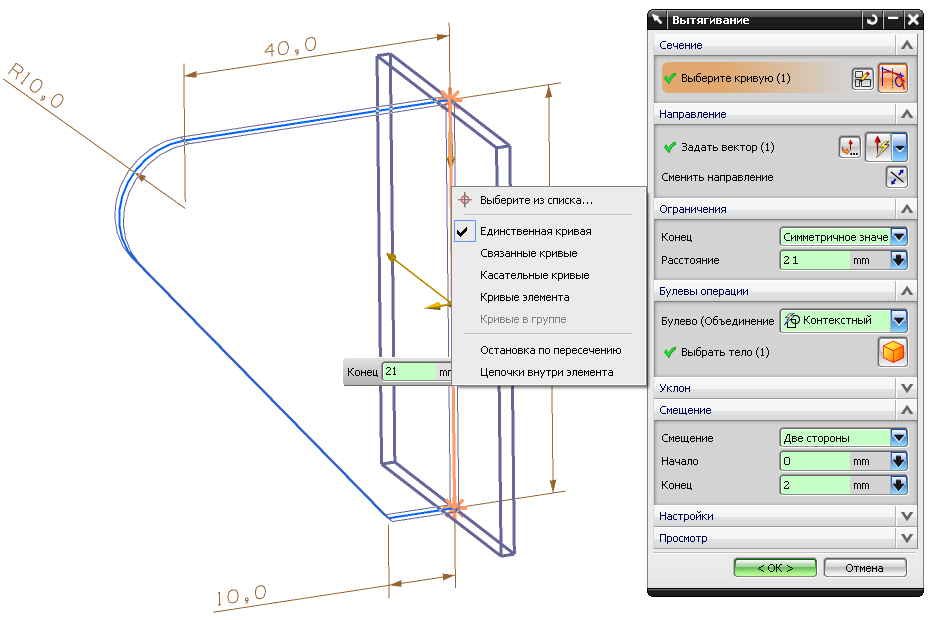The image size is (934, 620).
Task: Click the 'Сменить направление' label
Action: point(717,177)
